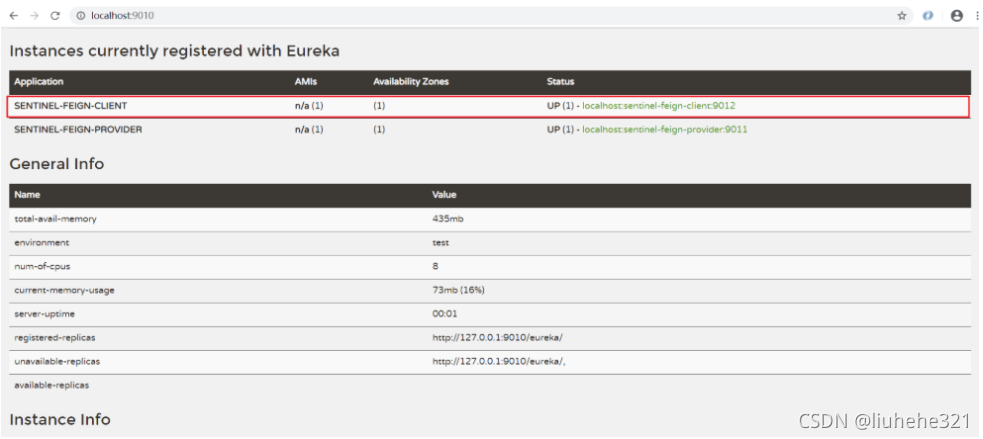Viewport: 983px width, 439px height.
Task: Select the available-replicas row label
Action: pyautogui.click(x=51, y=386)
